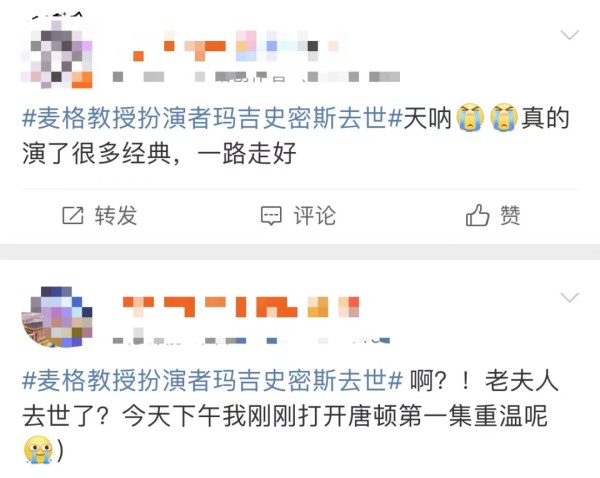Click the repost (转发) share icon

coord(73,215)
